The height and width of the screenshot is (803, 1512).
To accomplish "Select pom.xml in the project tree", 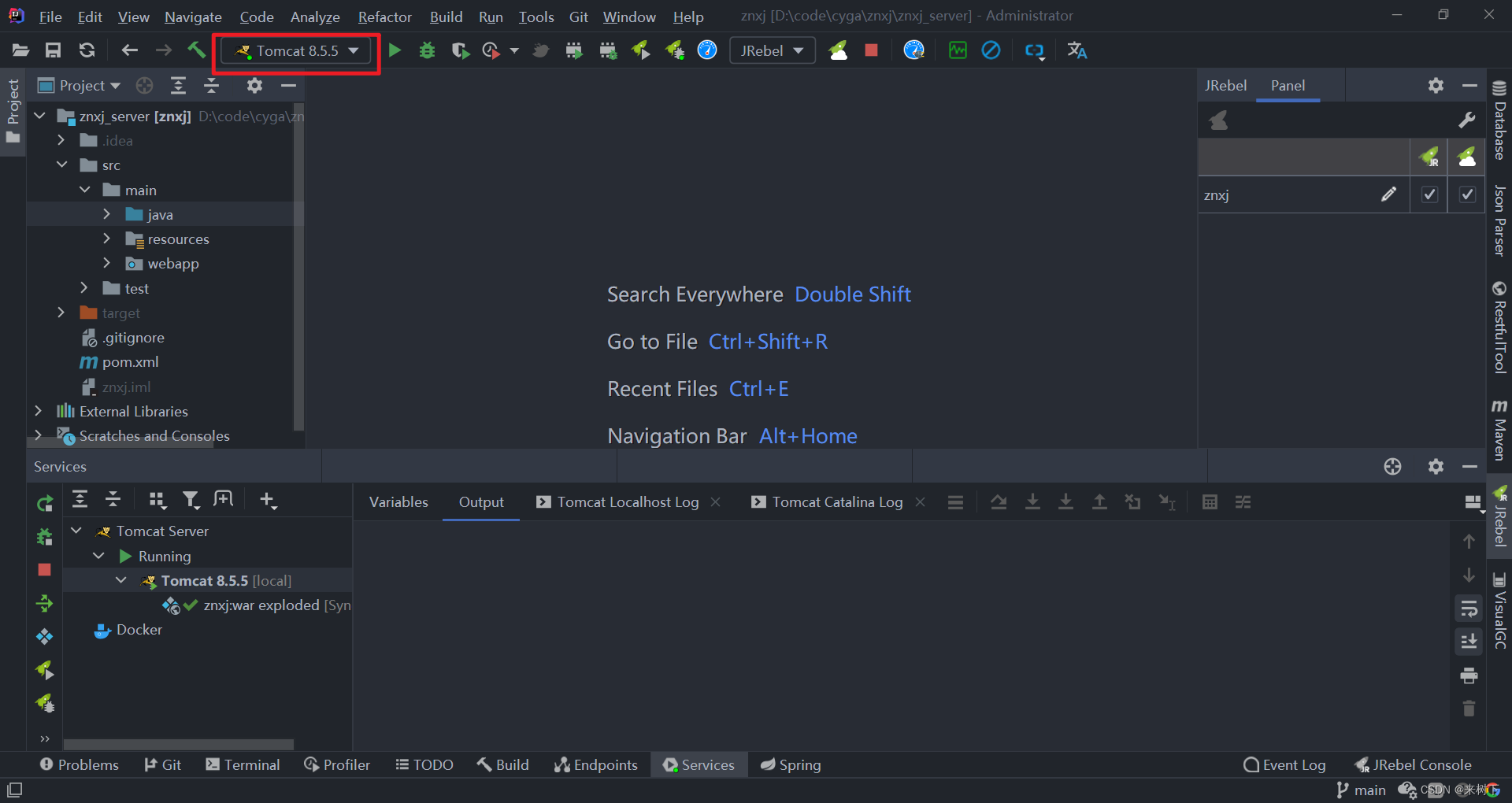I will coord(130,362).
